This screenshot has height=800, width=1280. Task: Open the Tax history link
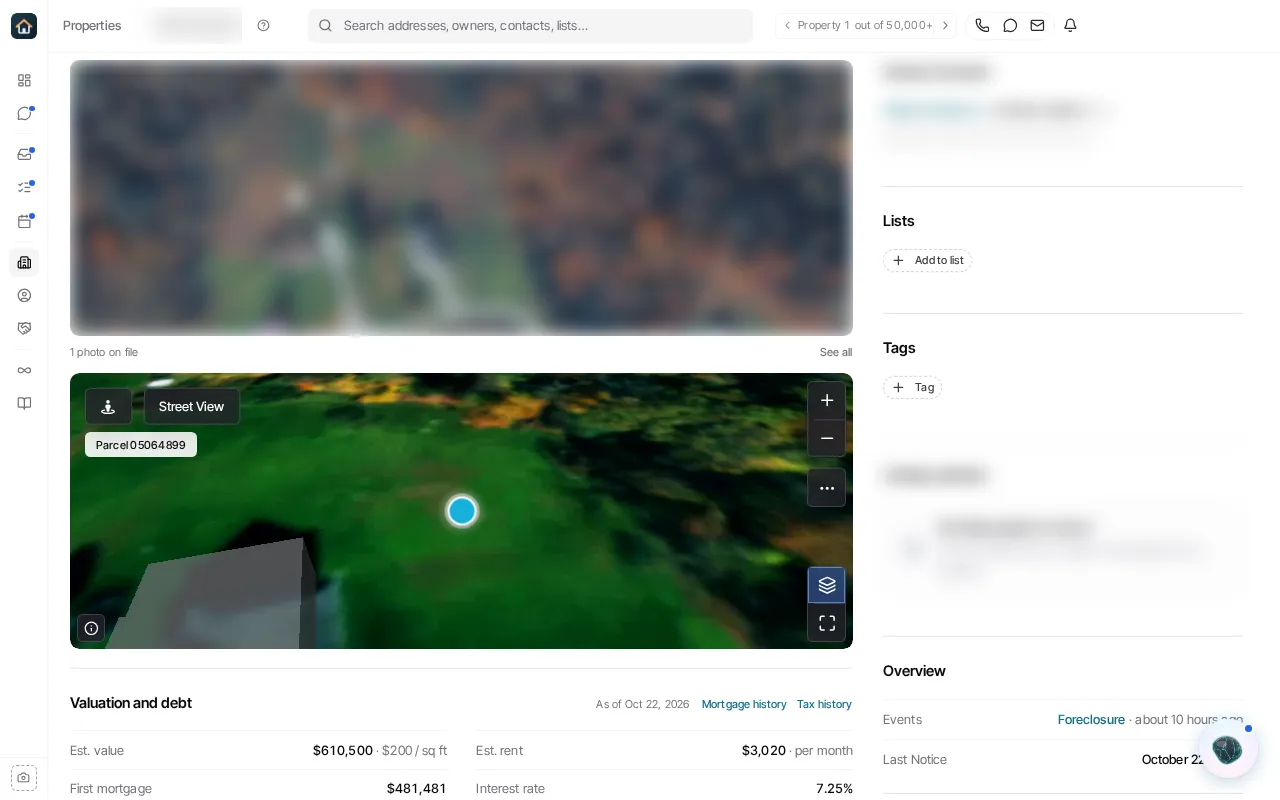click(824, 704)
